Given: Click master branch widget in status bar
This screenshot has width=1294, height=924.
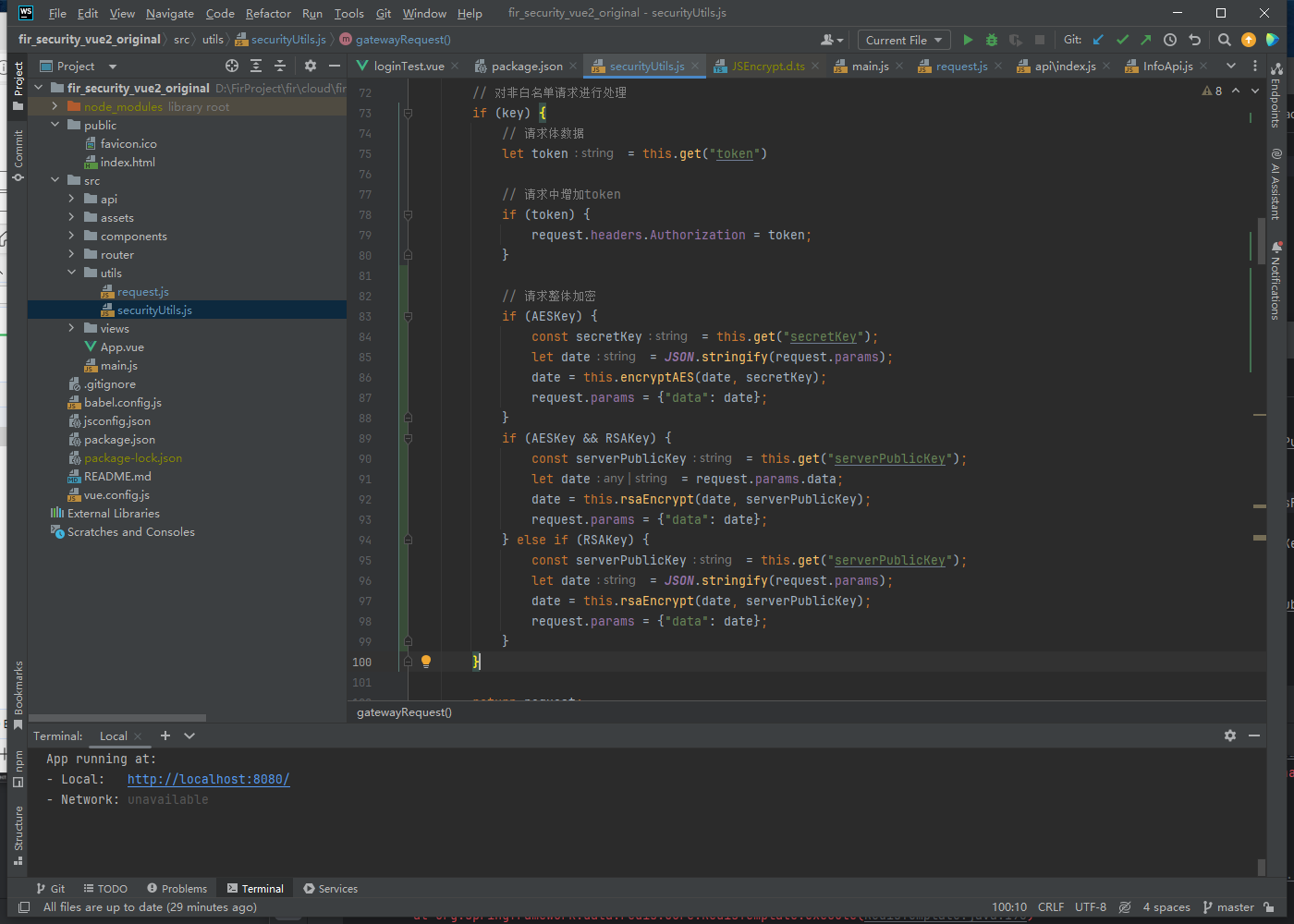Looking at the screenshot, I should (x=1228, y=907).
